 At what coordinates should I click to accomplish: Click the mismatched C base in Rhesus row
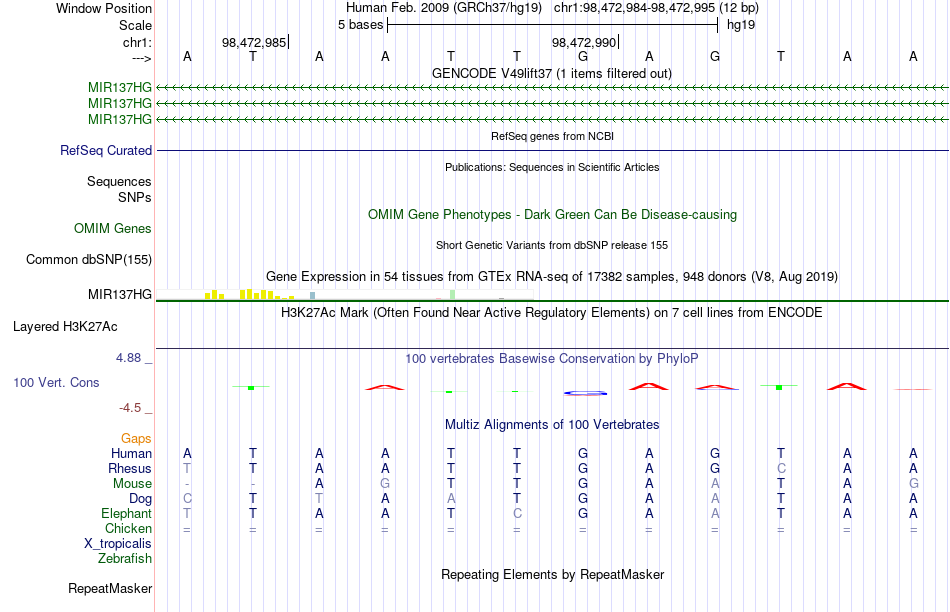point(781,468)
